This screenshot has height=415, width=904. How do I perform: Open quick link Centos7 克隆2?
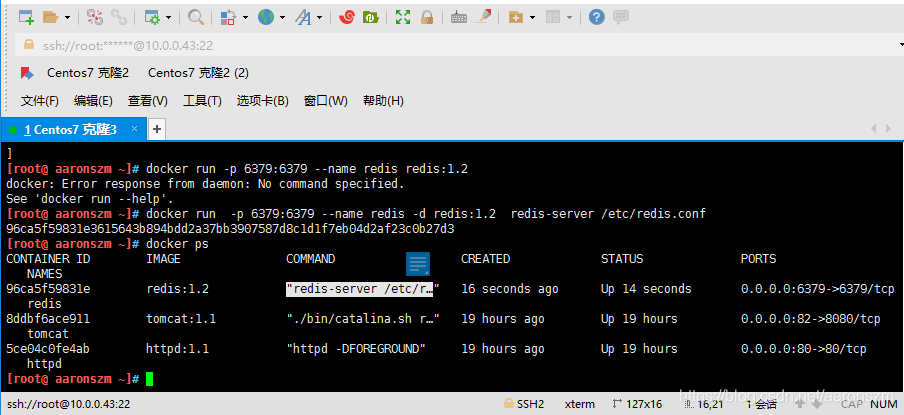(88, 73)
